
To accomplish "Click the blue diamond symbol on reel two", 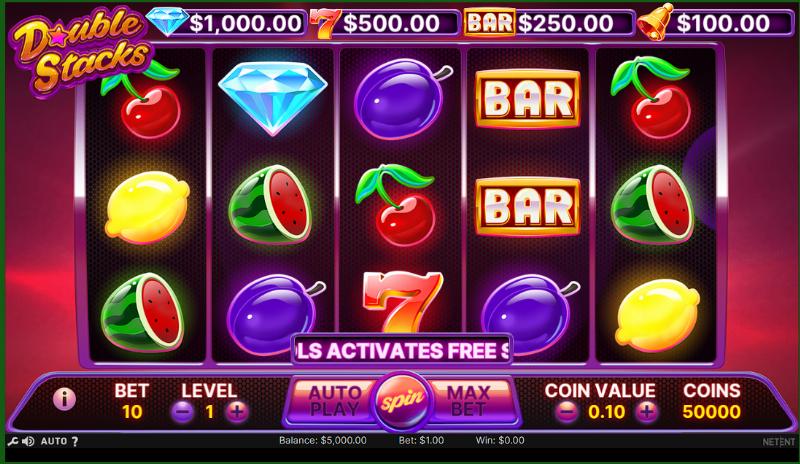I will 272,98.
